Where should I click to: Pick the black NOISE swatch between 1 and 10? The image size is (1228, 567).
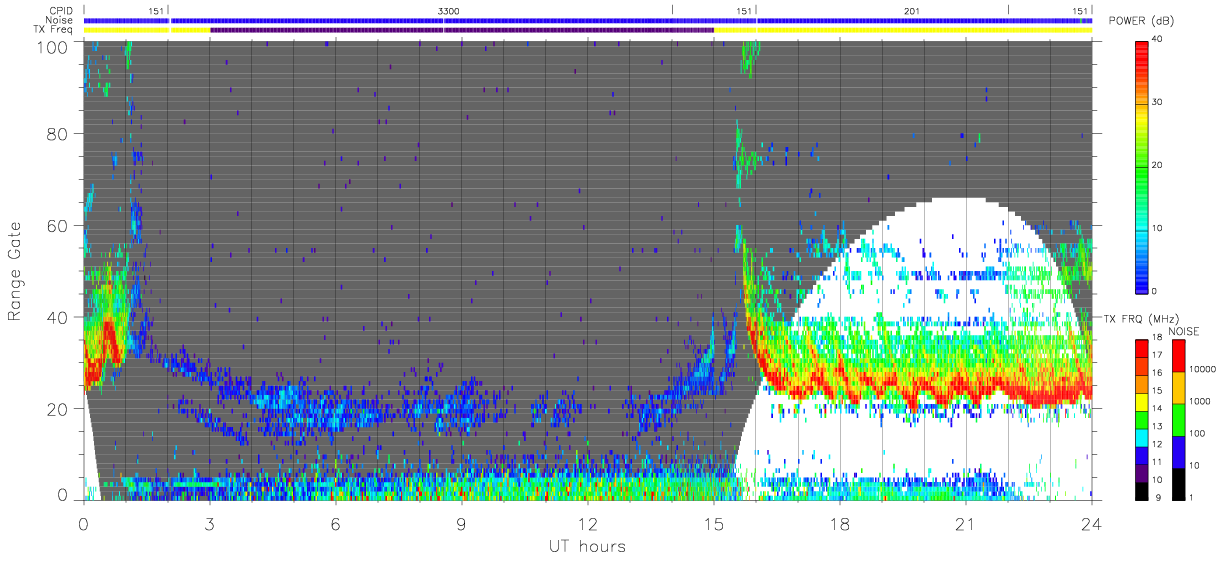pos(1179,482)
